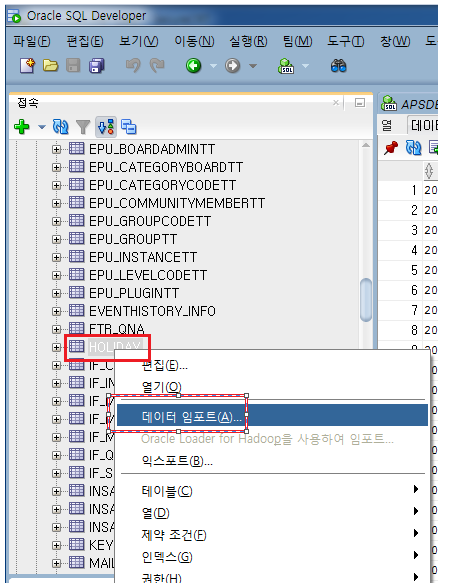Click the Open folder toolbar icon

tap(50, 66)
